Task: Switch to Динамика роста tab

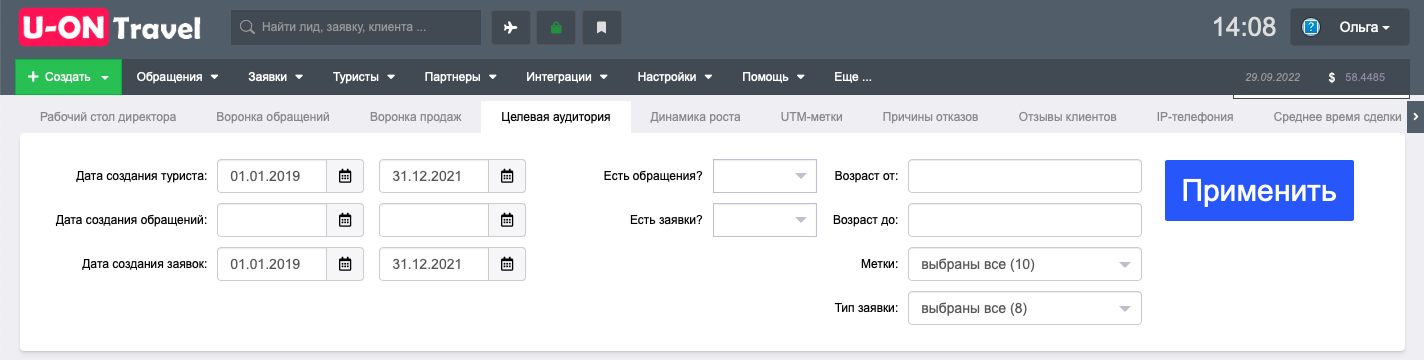Action: 695,117
